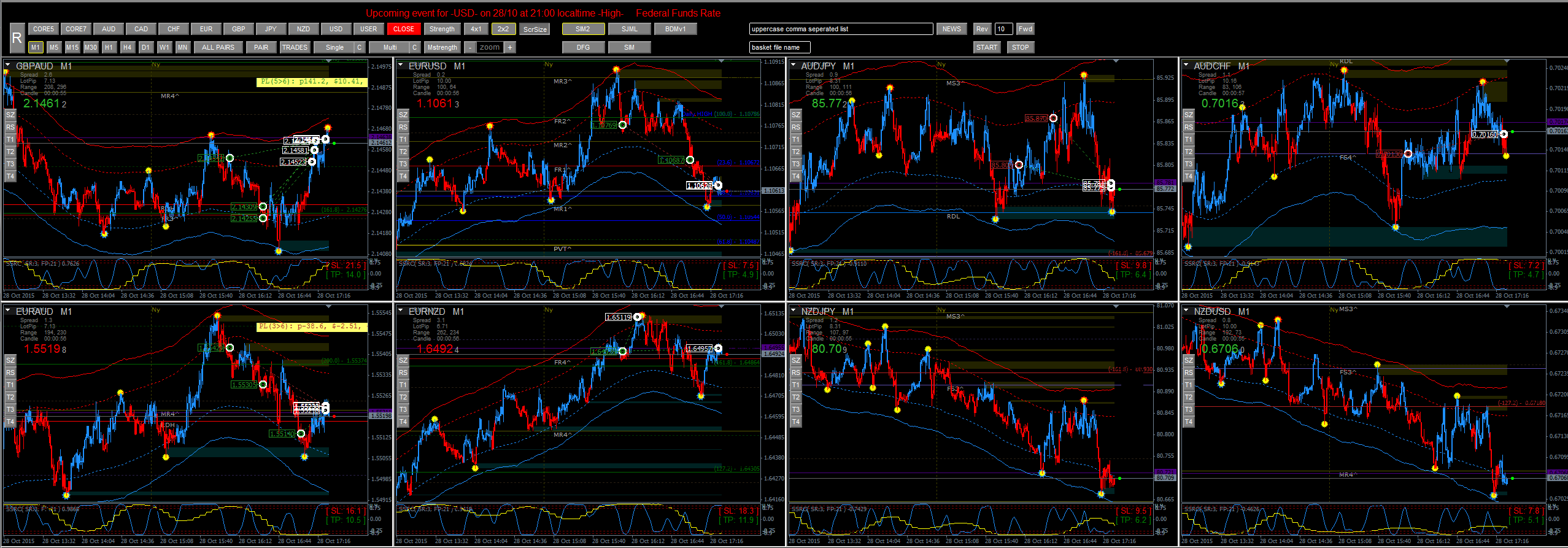This screenshot has height=548, width=1568.
Task: Click T4 on the EURNZD chart
Action: point(403,422)
